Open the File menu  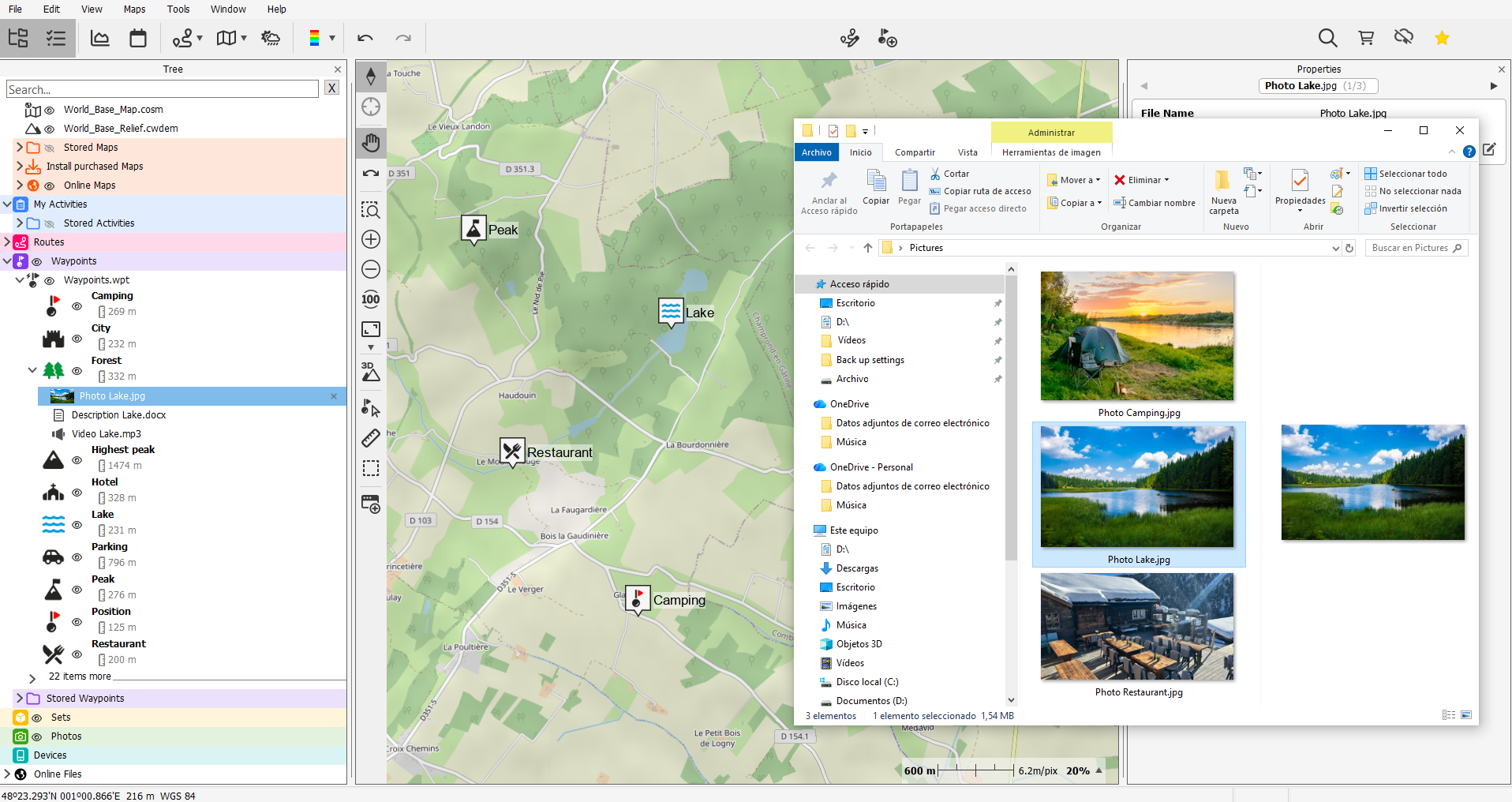click(15, 9)
